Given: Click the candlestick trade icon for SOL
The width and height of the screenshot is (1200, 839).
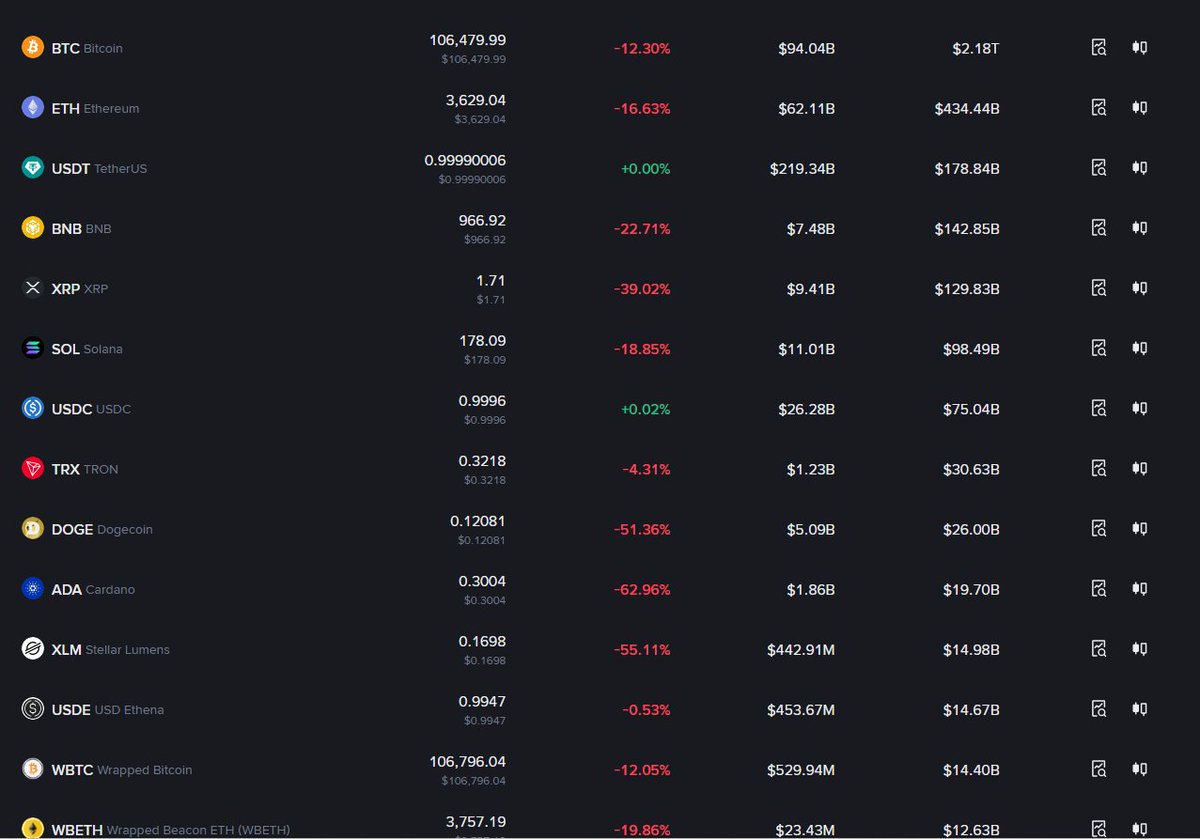Looking at the screenshot, I should (x=1139, y=348).
